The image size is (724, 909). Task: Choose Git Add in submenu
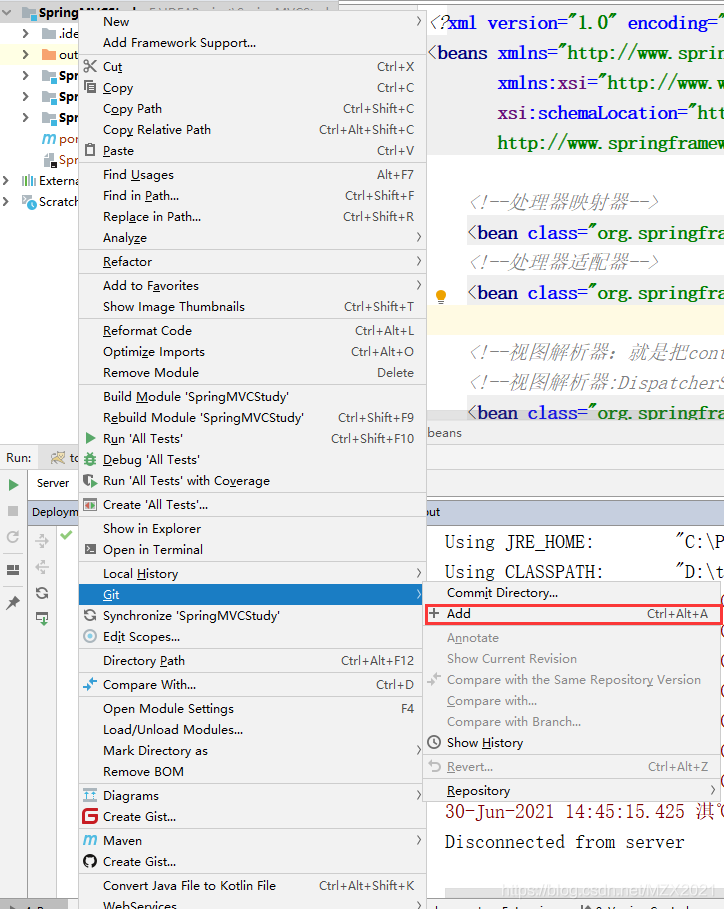pyautogui.click(x=574, y=613)
